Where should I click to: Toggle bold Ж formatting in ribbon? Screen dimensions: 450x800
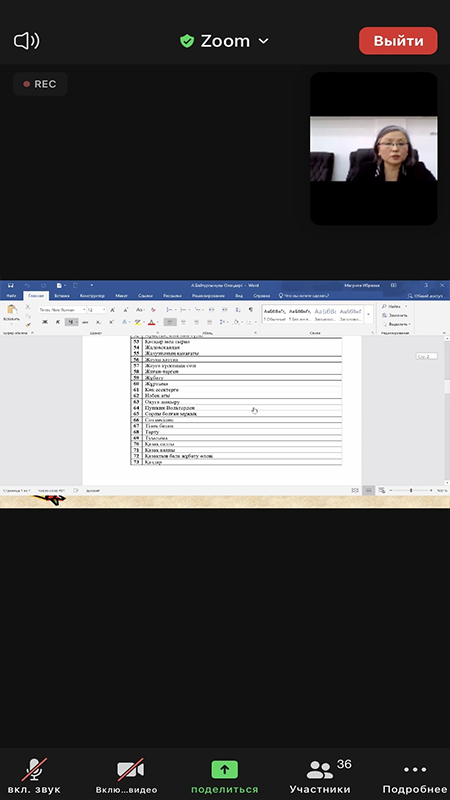45,322
